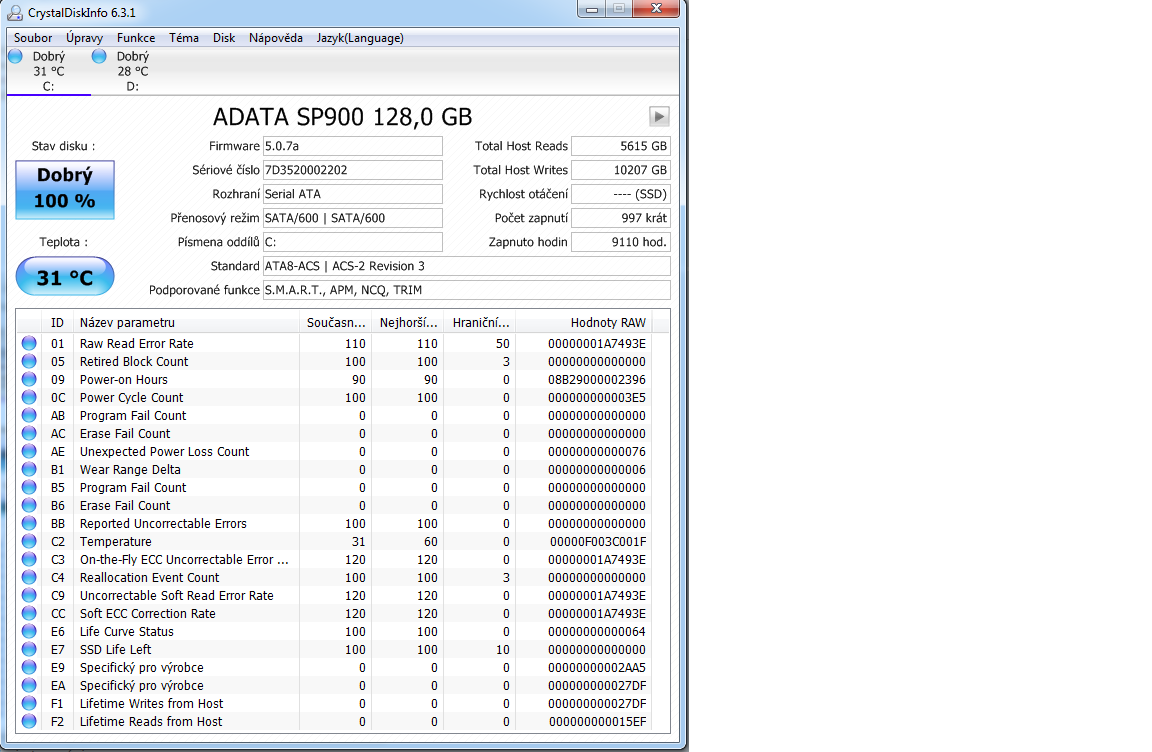Click the Dobrý 100 % health status button
The width and height of the screenshot is (1152, 752).
point(65,189)
